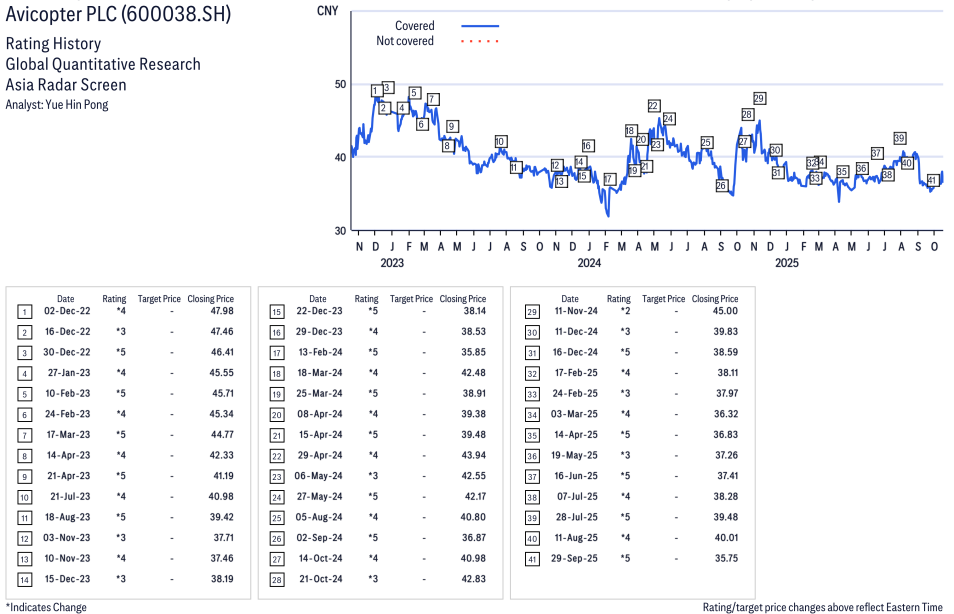Click numbered box 29 in the rating table
This screenshot has width=954, height=614.
click(530, 311)
